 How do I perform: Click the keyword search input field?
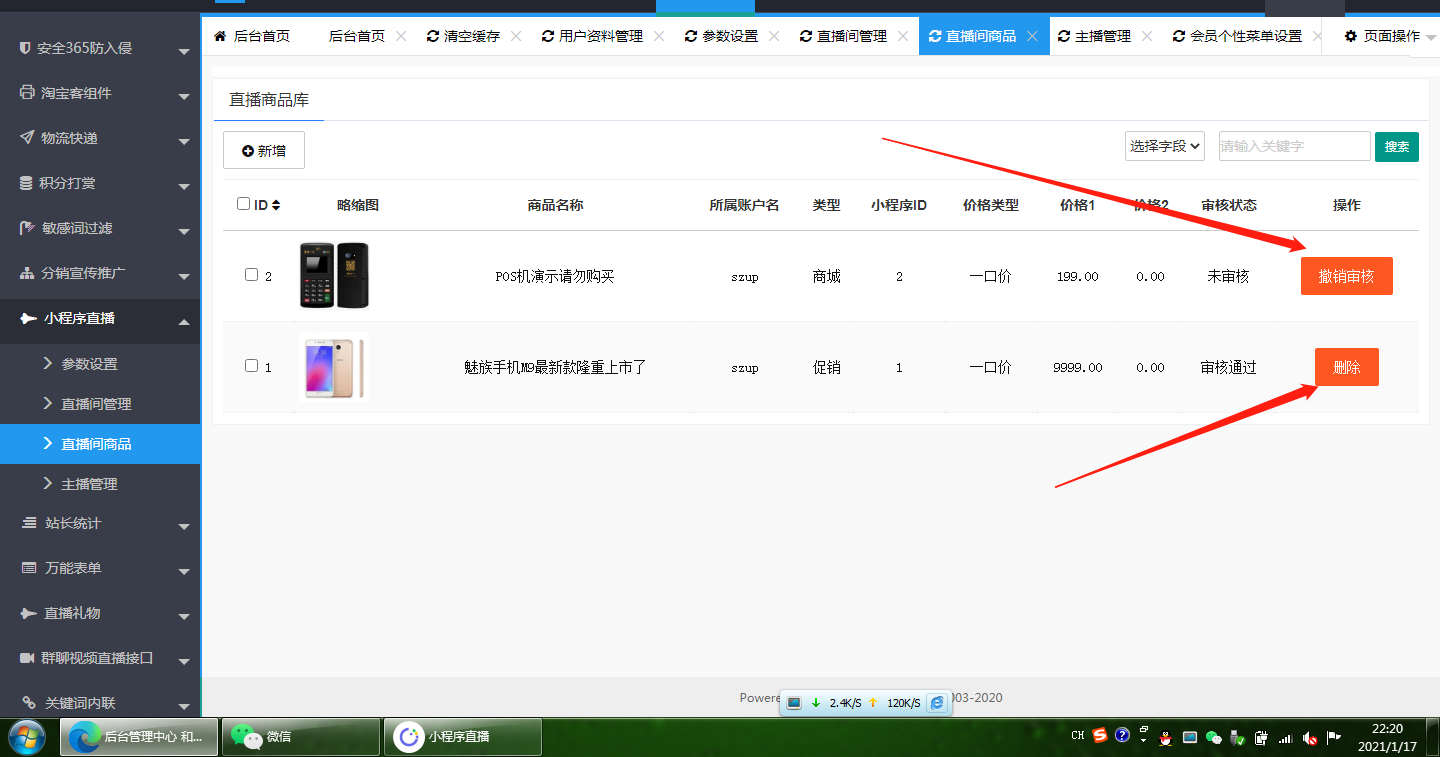[x=1294, y=146]
